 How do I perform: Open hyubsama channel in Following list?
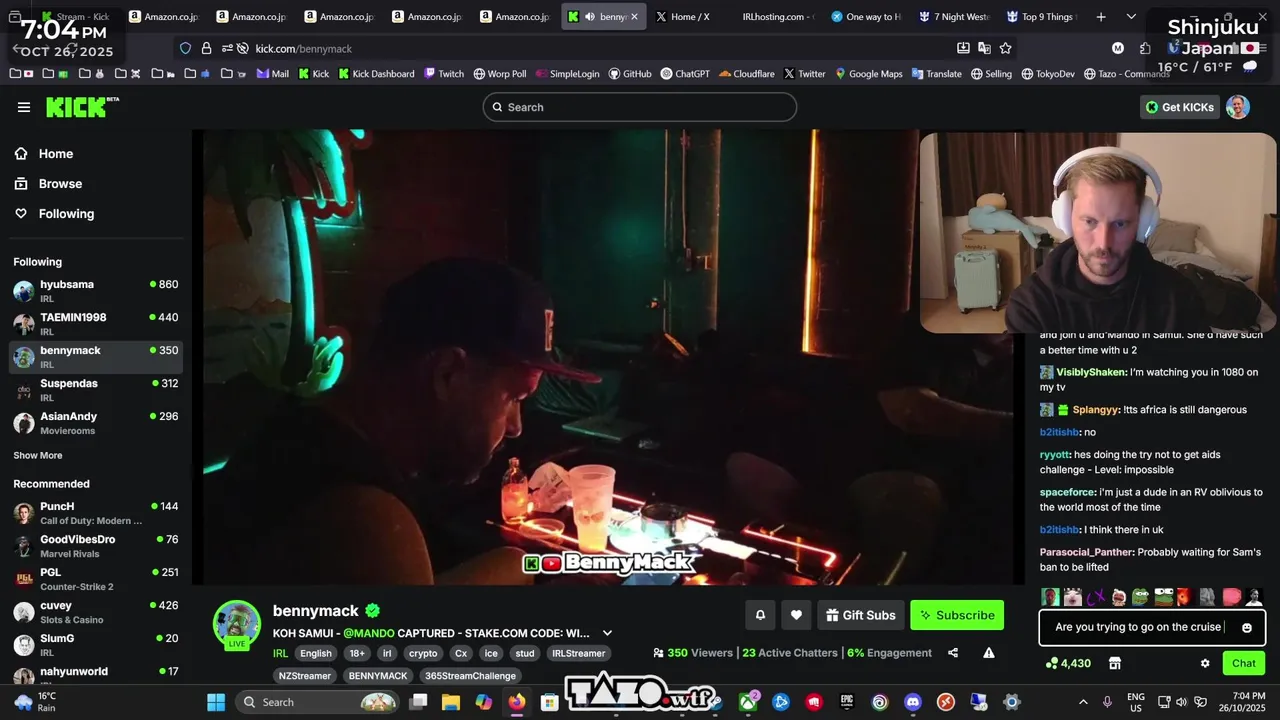click(x=96, y=290)
